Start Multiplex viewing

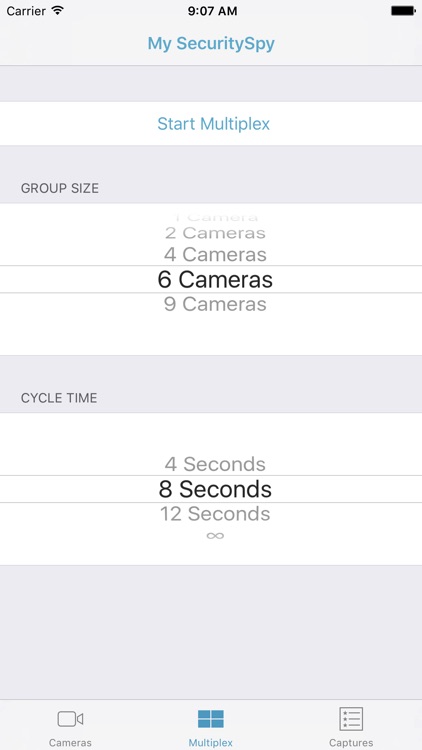(213, 123)
